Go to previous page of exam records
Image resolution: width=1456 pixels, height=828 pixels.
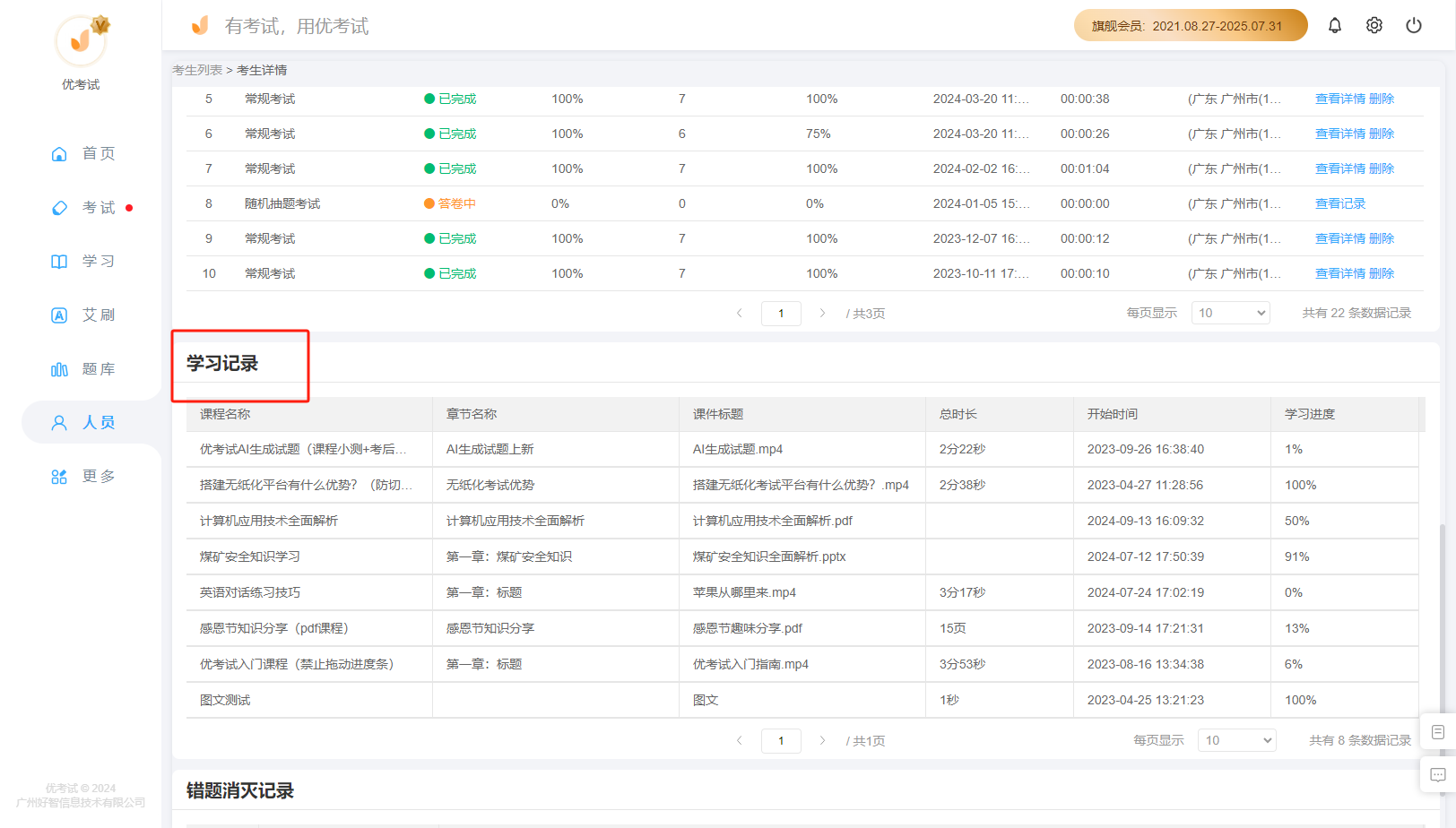click(x=740, y=314)
